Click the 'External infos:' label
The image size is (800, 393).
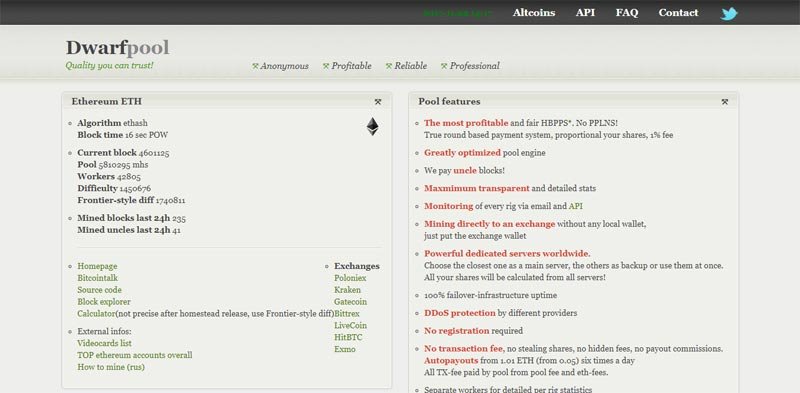[104, 332]
